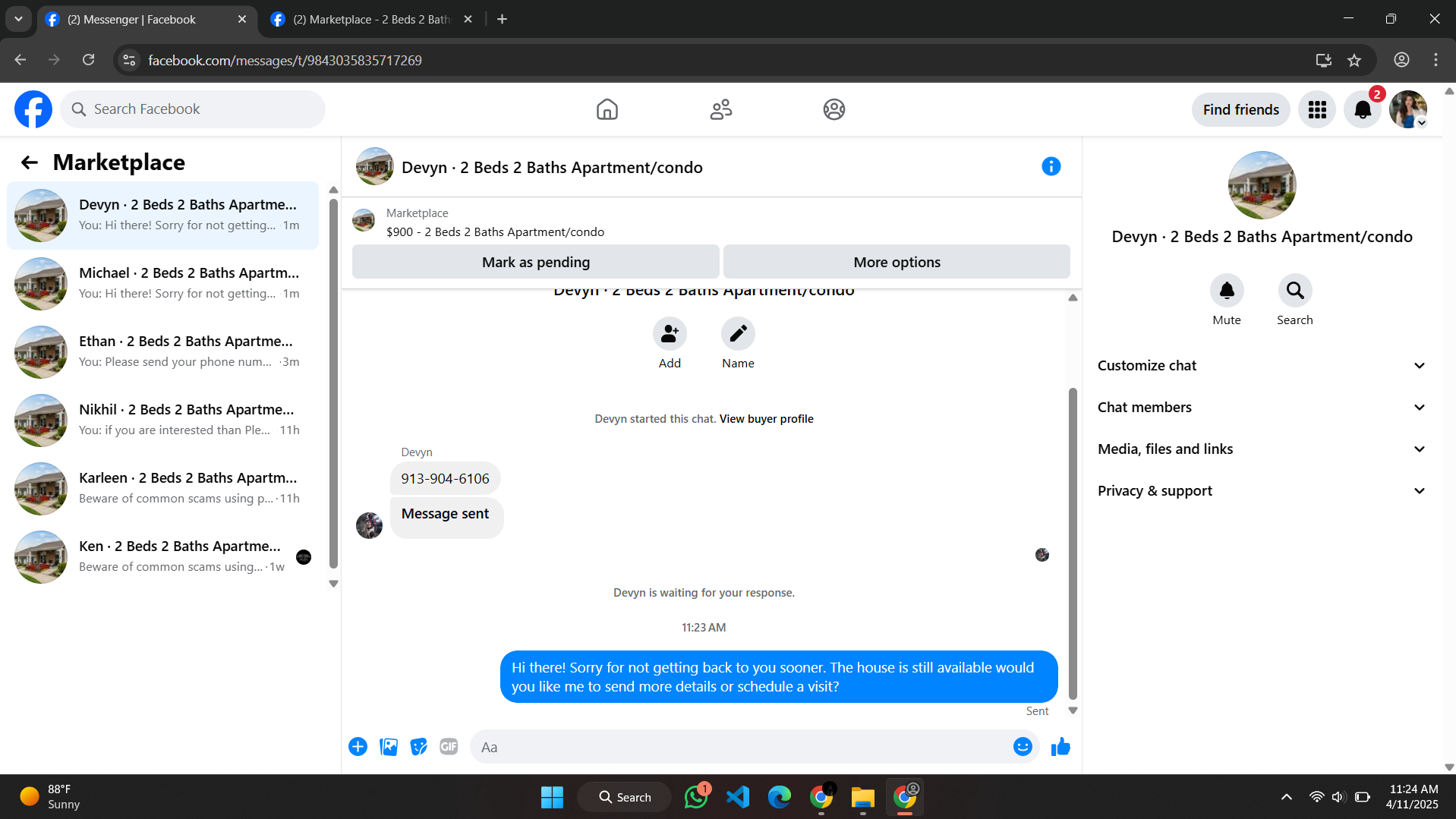Mute the conversation with the bell icon
1456x819 pixels.
[1227, 290]
